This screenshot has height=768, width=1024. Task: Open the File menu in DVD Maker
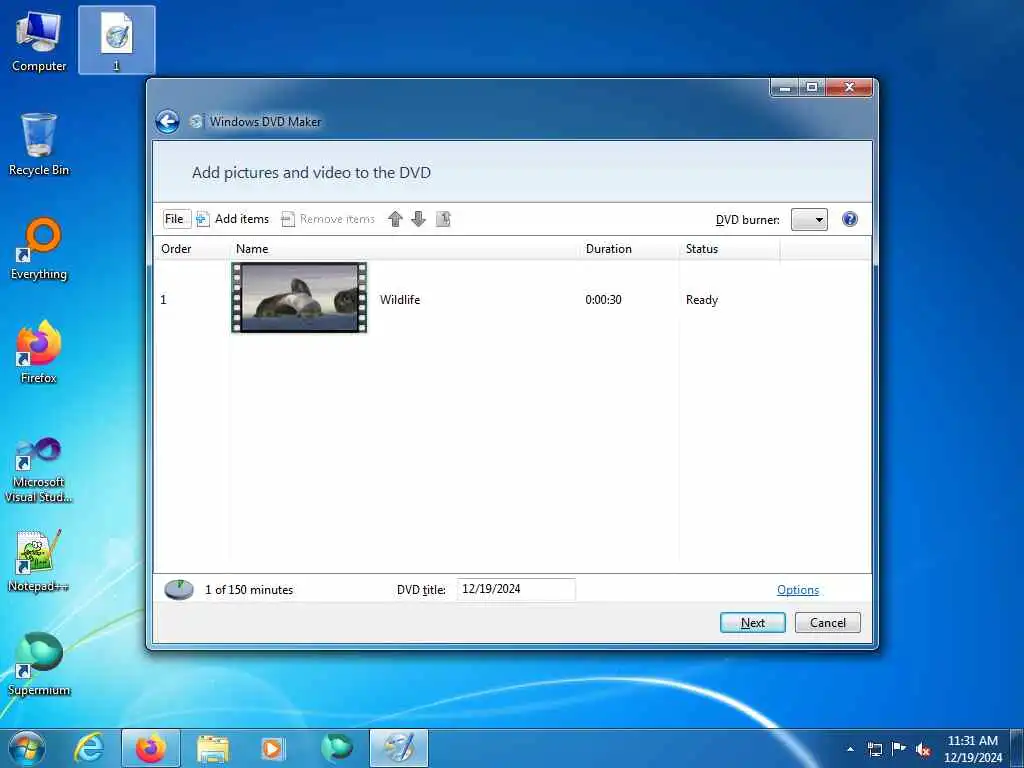(174, 219)
